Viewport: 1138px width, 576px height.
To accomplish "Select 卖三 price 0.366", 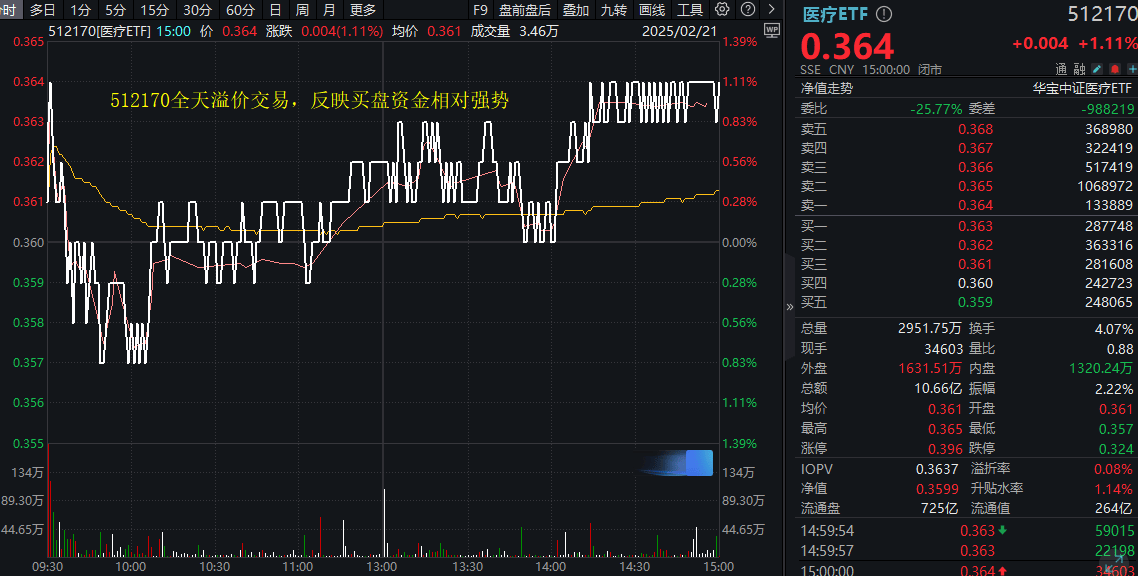I will [975, 167].
